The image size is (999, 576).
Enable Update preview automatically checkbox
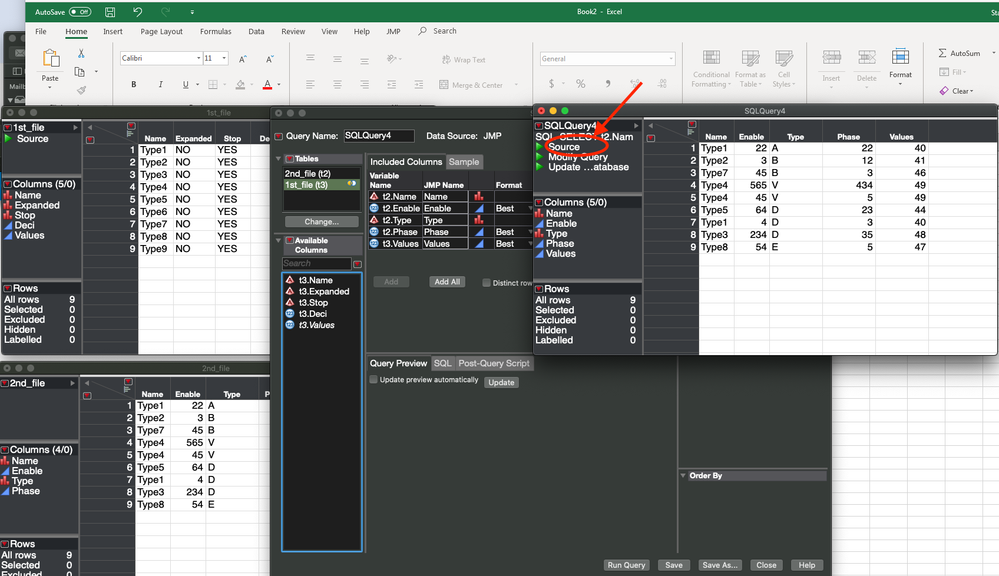[x=374, y=380]
